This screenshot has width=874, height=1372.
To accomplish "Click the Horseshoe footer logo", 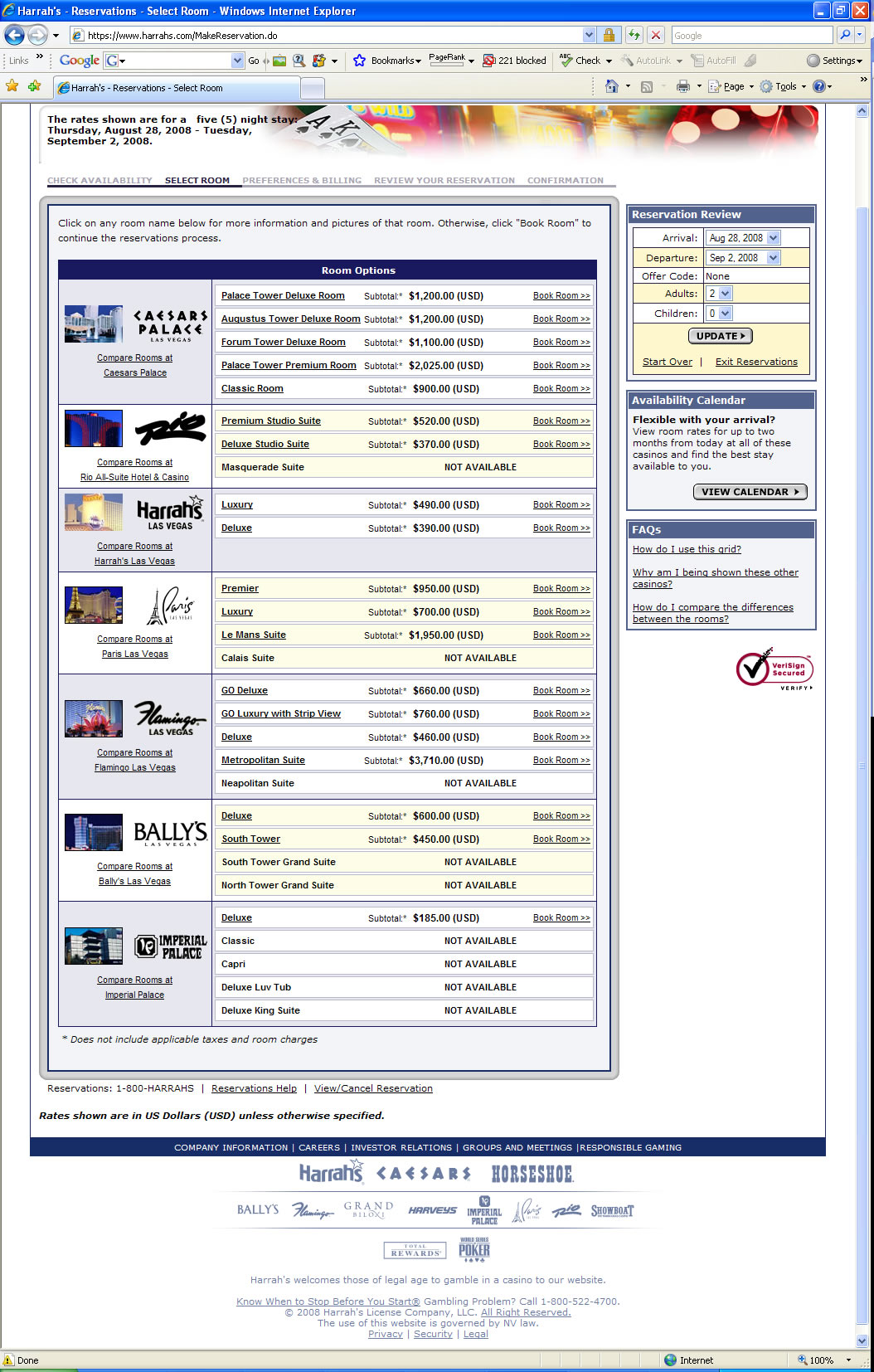I will tap(532, 1174).
